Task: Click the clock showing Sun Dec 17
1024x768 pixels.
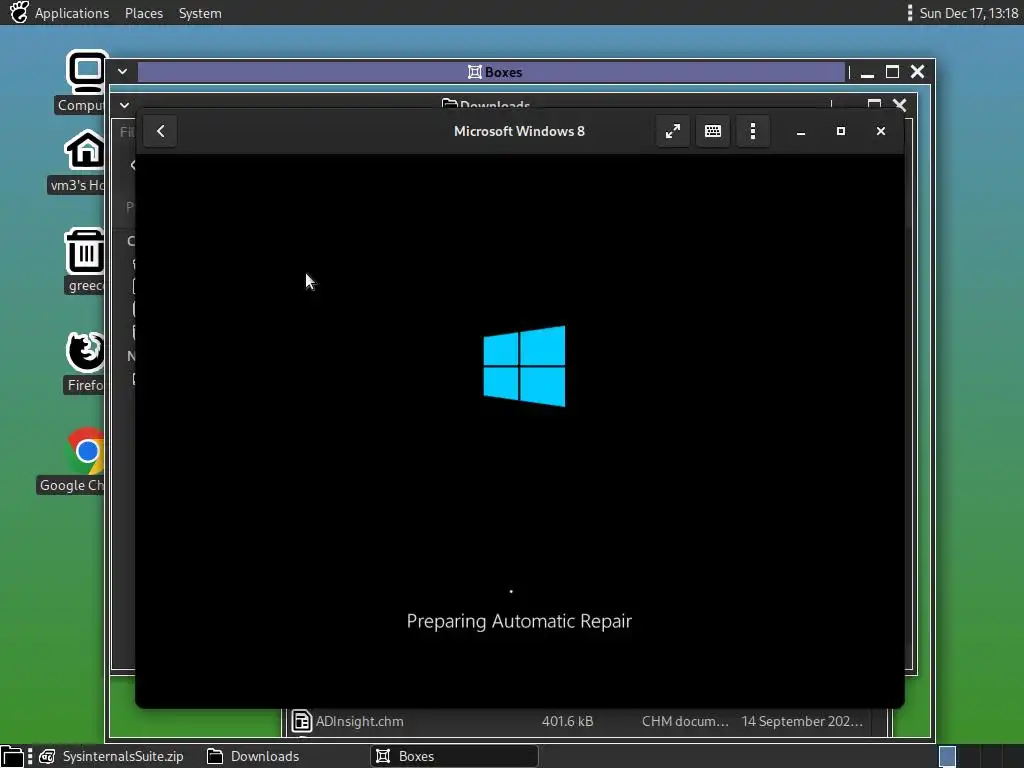Action: point(968,13)
